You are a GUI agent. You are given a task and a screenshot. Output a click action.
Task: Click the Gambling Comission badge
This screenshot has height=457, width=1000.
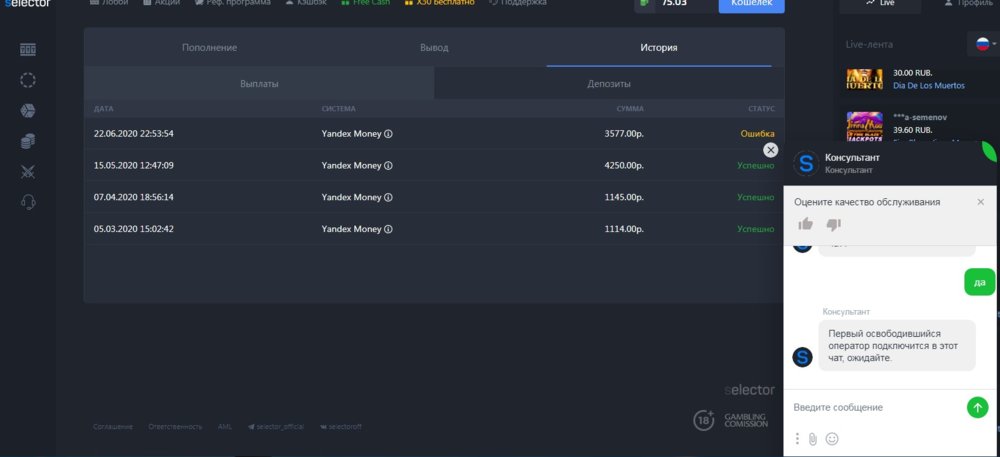point(746,420)
